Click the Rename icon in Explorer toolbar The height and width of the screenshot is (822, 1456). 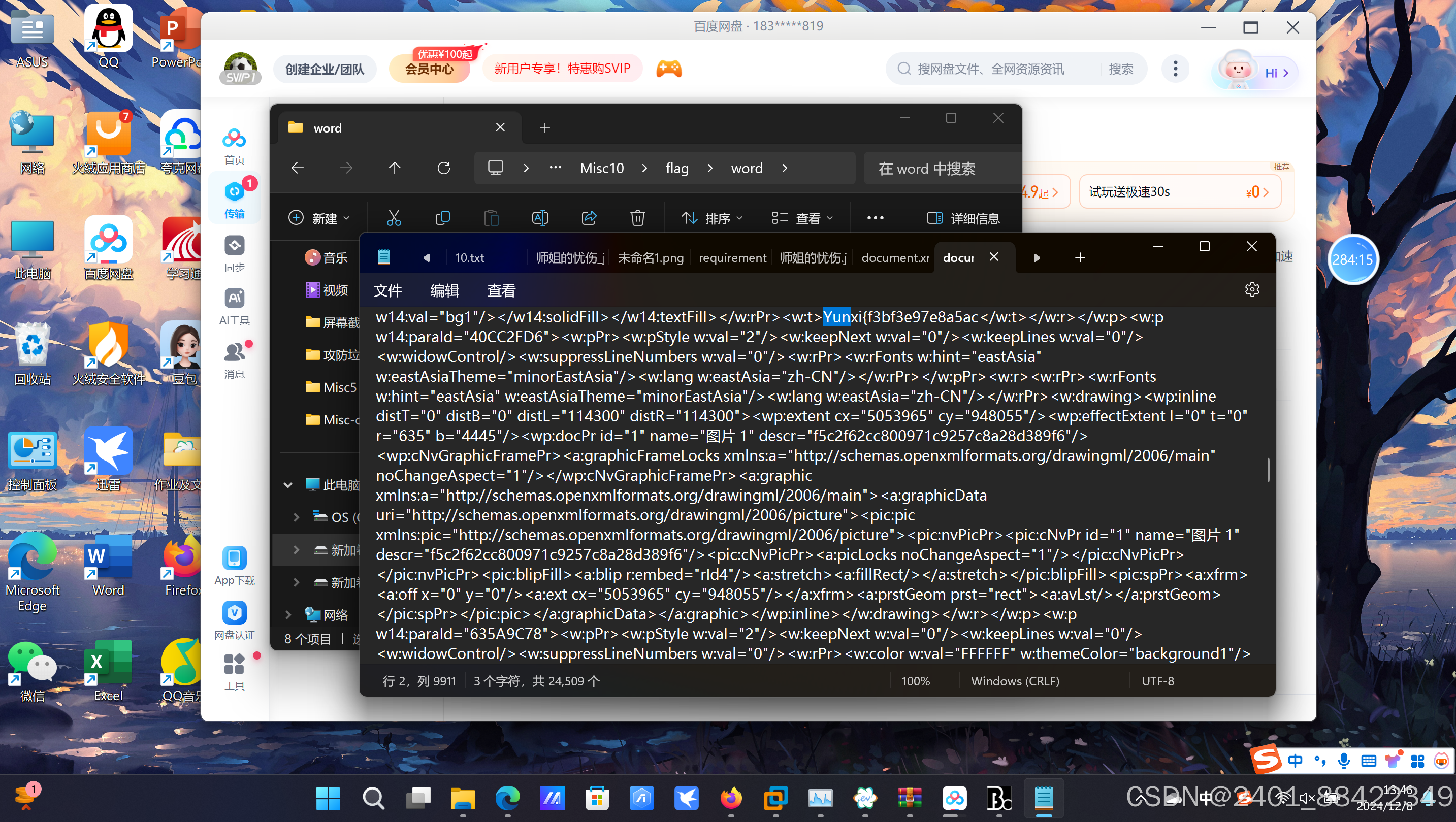point(540,218)
